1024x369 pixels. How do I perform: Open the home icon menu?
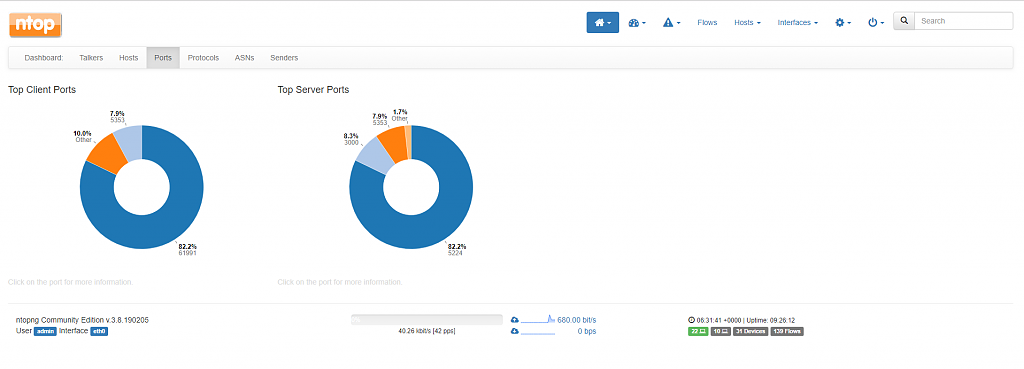pyautogui.click(x=602, y=22)
